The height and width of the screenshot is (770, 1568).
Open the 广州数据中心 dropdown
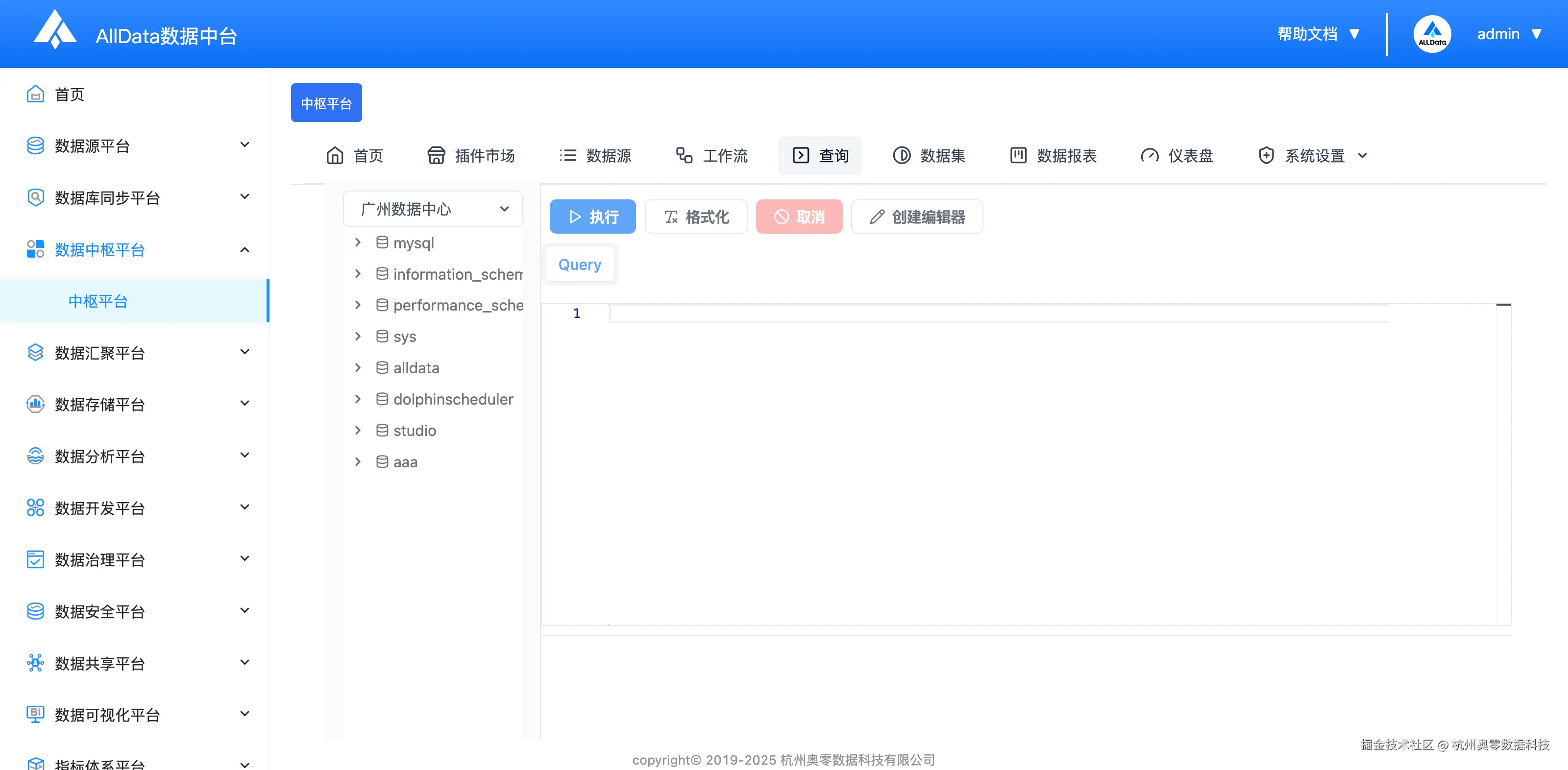click(x=433, y=209)
